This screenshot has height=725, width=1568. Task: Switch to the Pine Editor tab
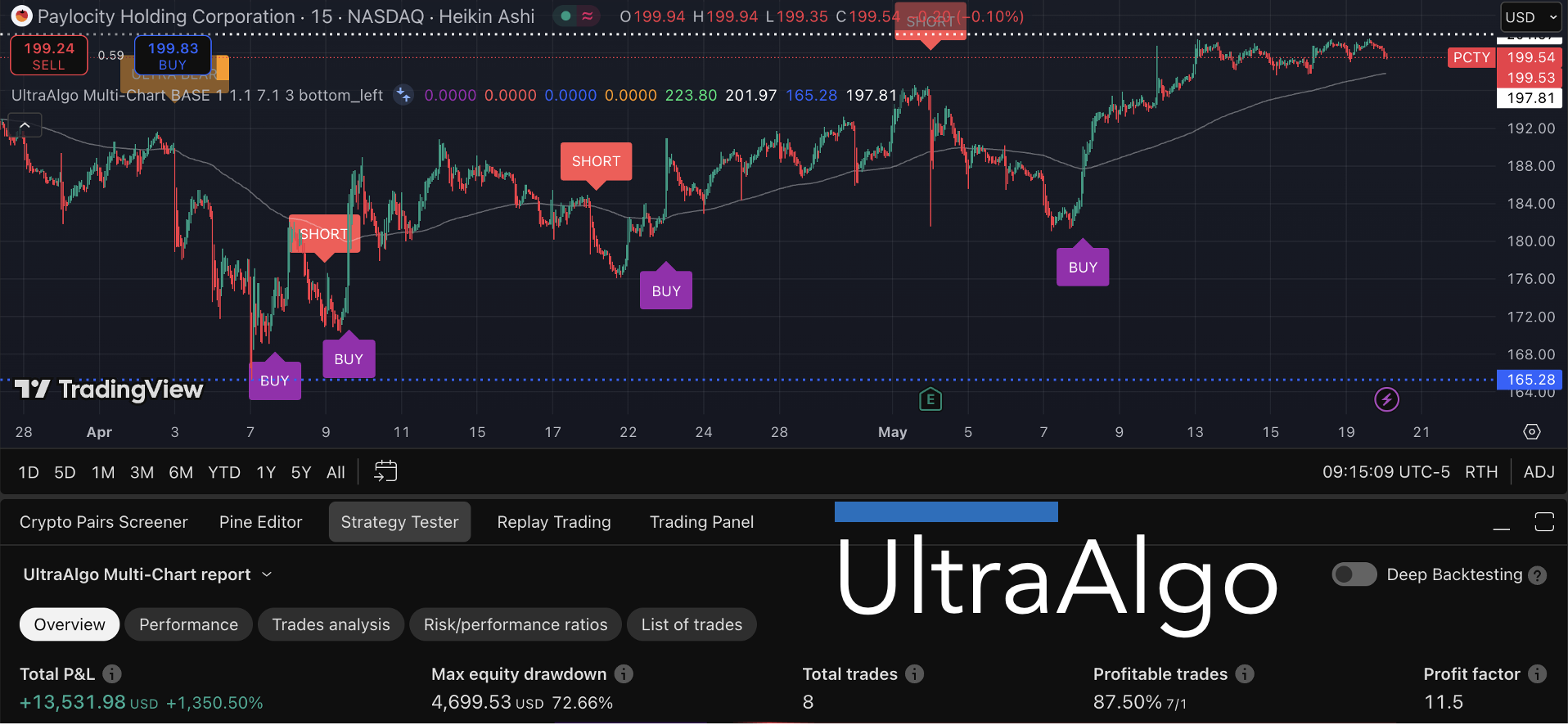coord(260,522)
